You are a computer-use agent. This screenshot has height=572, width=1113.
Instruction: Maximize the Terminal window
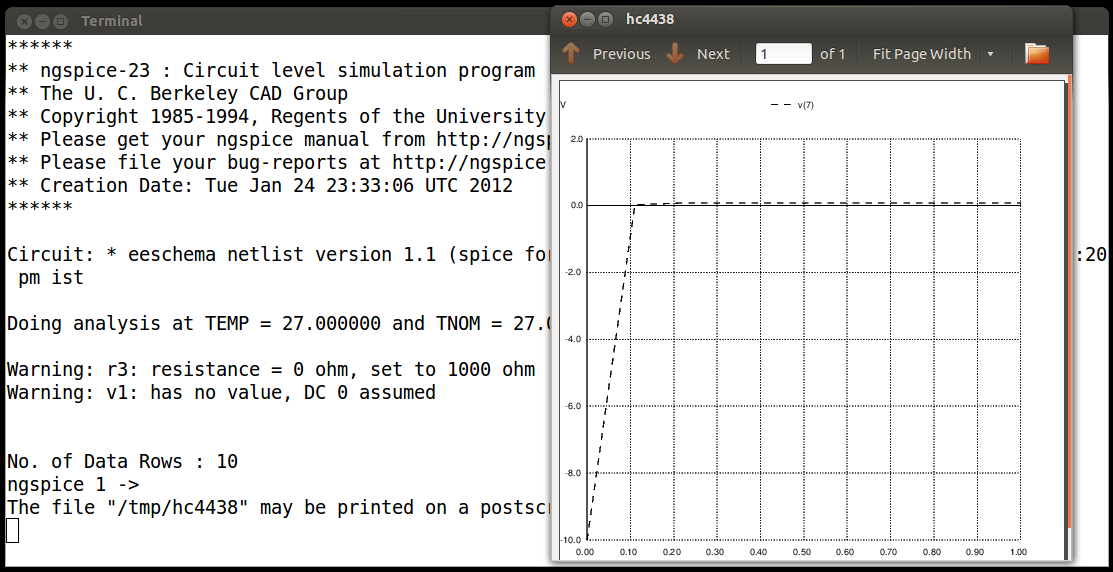point(60,21)
